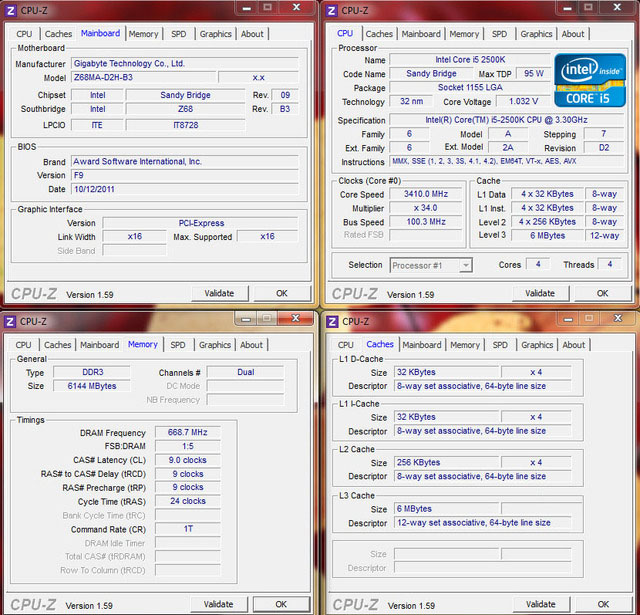This screenshot has width=640, height=615.
Task: Open Memory tab in Caches window
Action: pyautogui.click(x=465, y=345)
